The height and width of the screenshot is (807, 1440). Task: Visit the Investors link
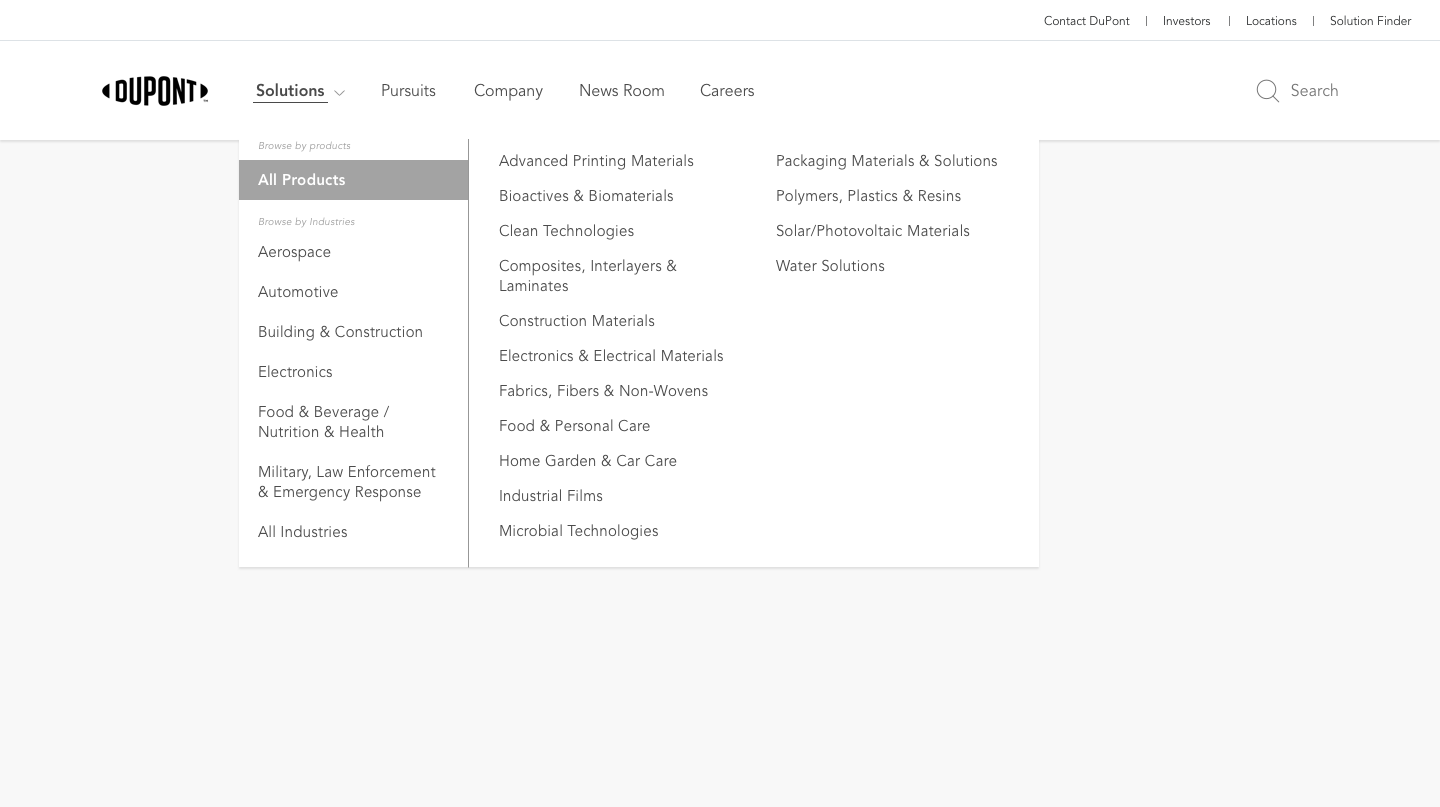pos(1186,21)
